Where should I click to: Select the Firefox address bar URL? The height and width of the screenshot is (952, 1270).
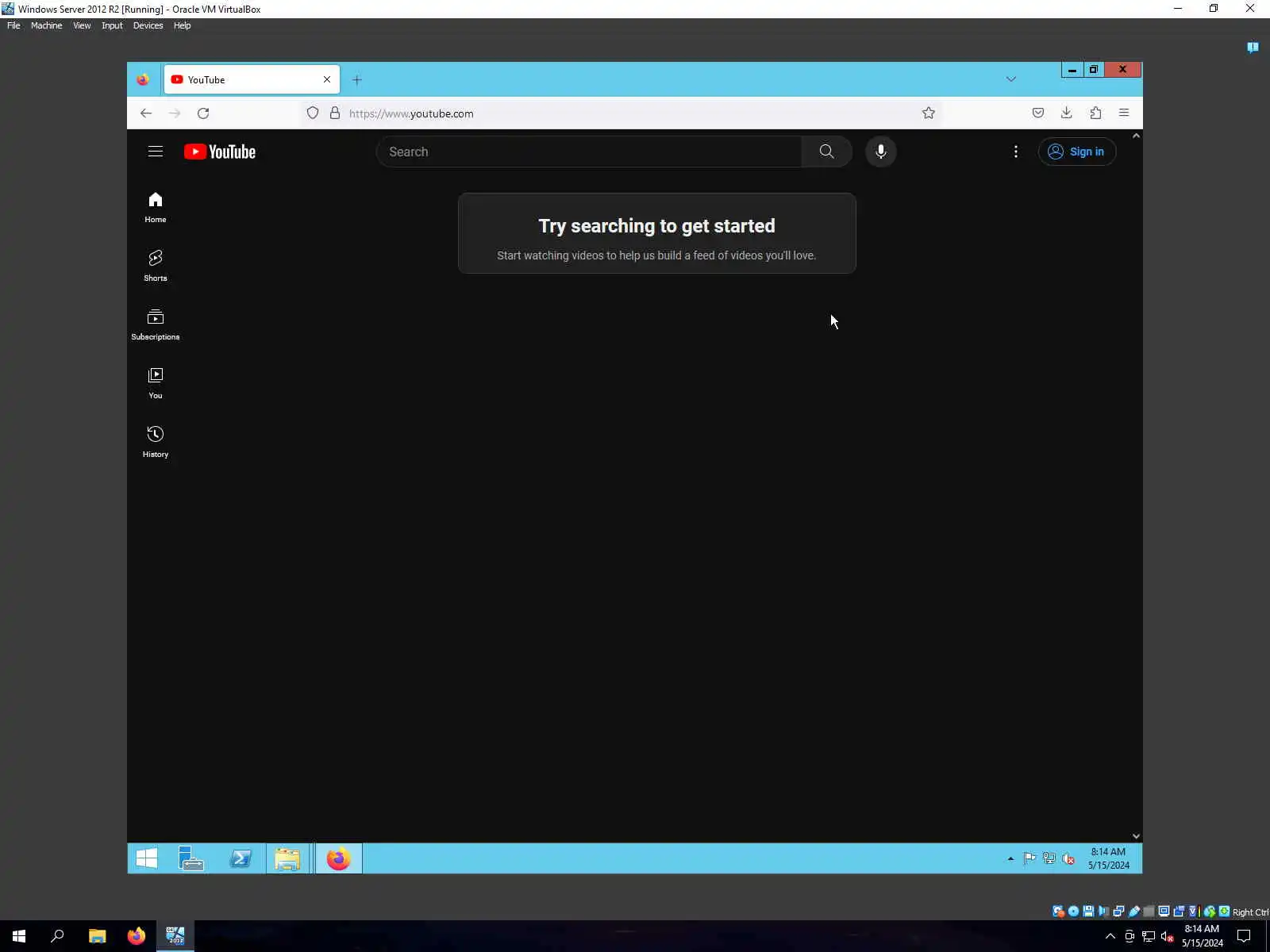pyautogui.click(x=411, y=113)
